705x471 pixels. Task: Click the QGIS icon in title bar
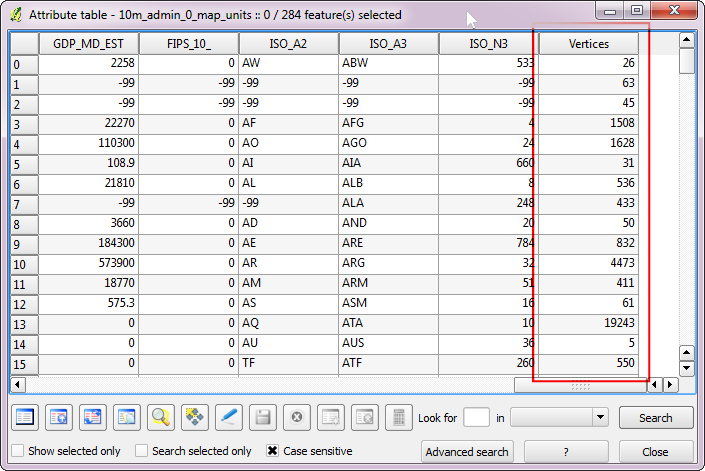[16, 14]
